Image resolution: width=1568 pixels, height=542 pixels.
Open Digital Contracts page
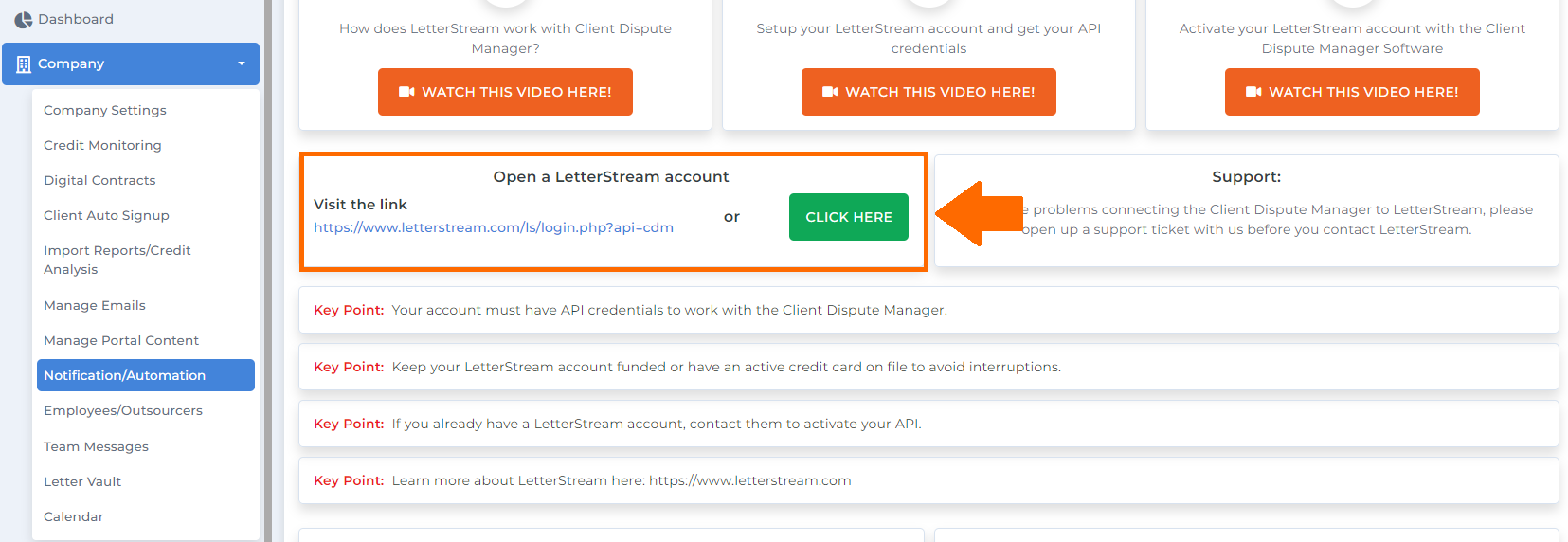[x=99, y=180]
